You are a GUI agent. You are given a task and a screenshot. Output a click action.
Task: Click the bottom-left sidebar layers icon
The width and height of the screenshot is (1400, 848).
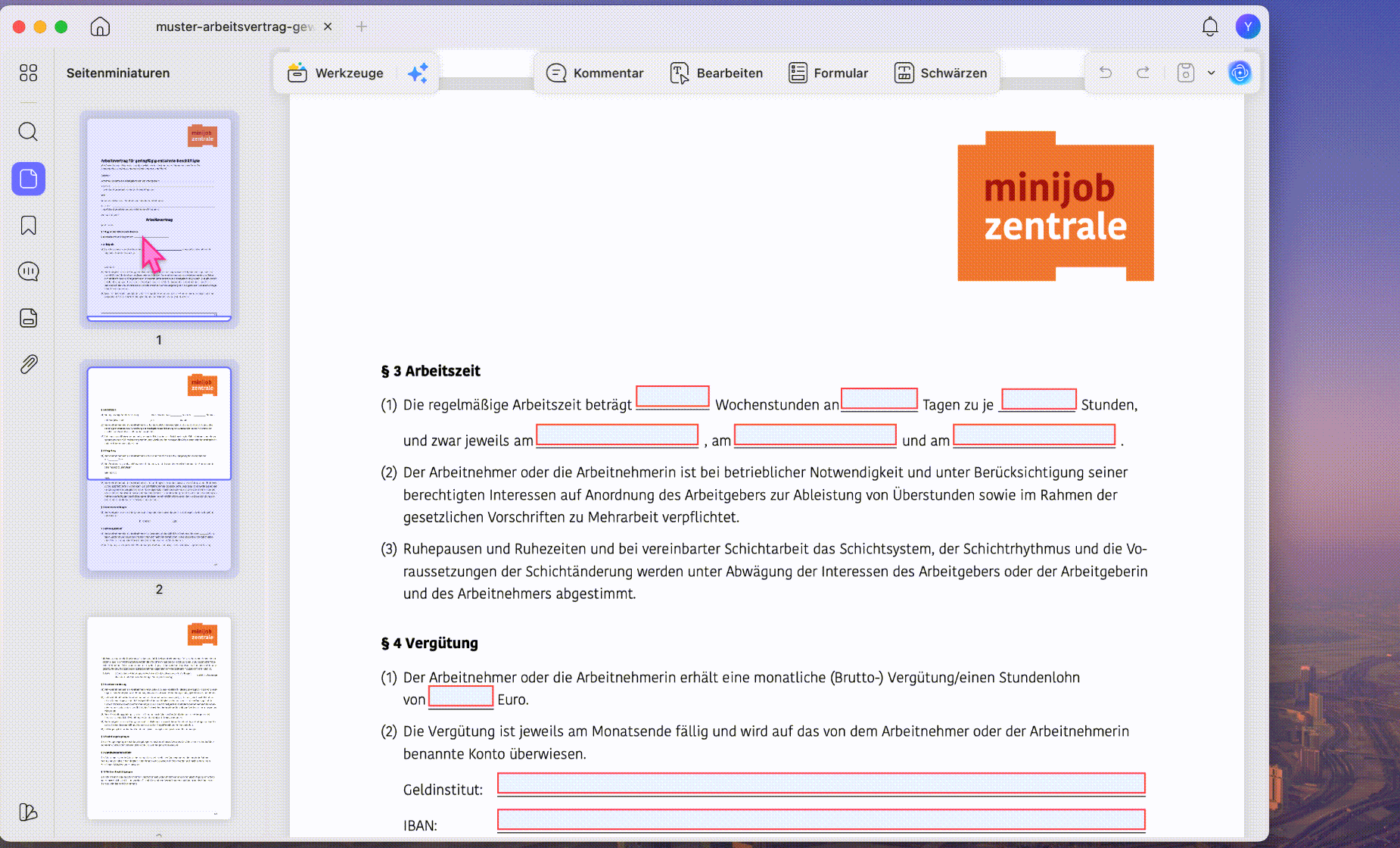pyautogui.click(x=28, y=812)
